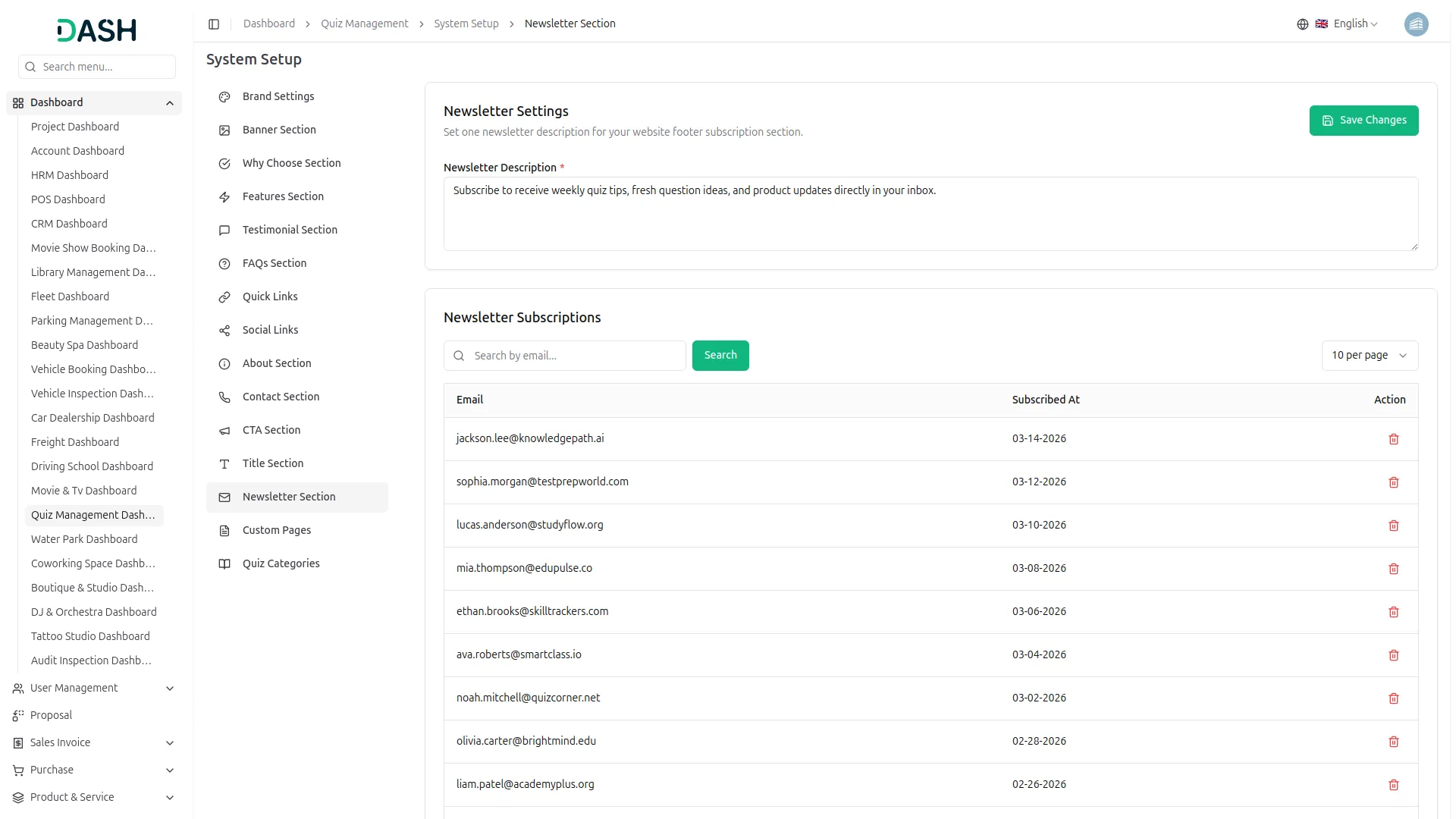The height and width of the screenshot is (819, 1456).
Task: Click the green Search button
Action: pyautogui.click(x=720, y=356)
